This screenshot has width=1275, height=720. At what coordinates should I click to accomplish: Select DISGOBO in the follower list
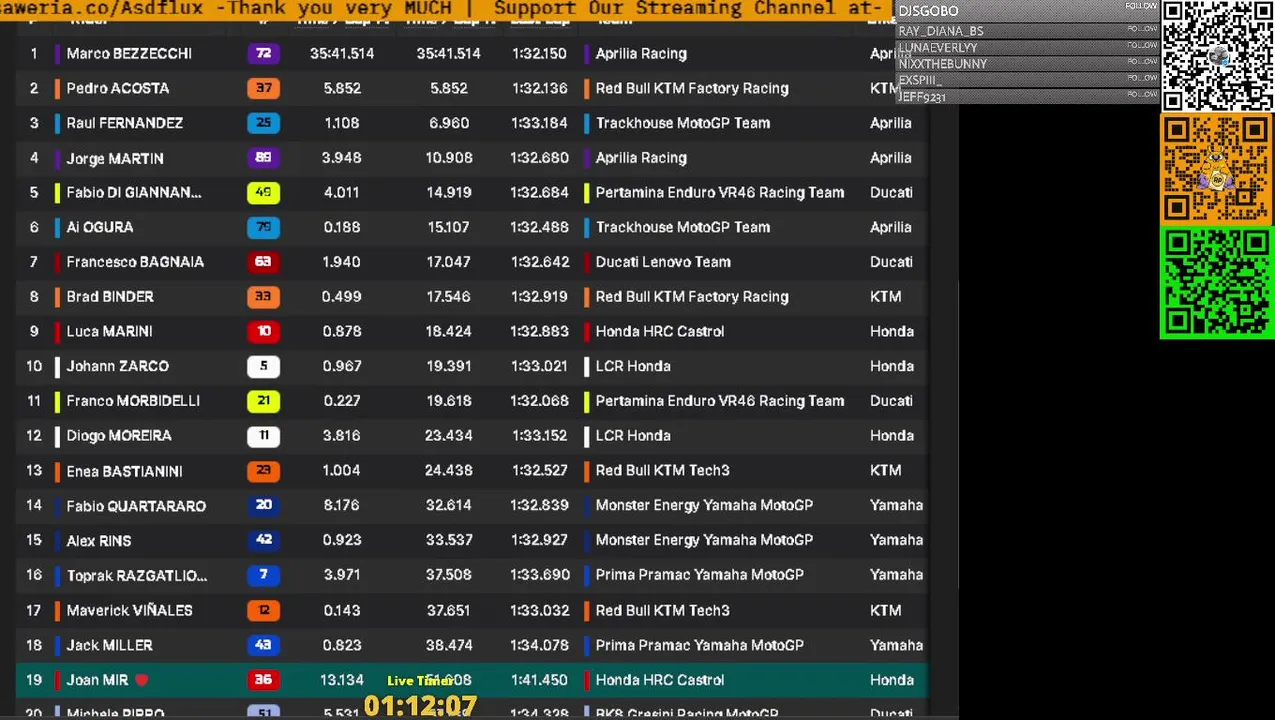click(928, 11)
